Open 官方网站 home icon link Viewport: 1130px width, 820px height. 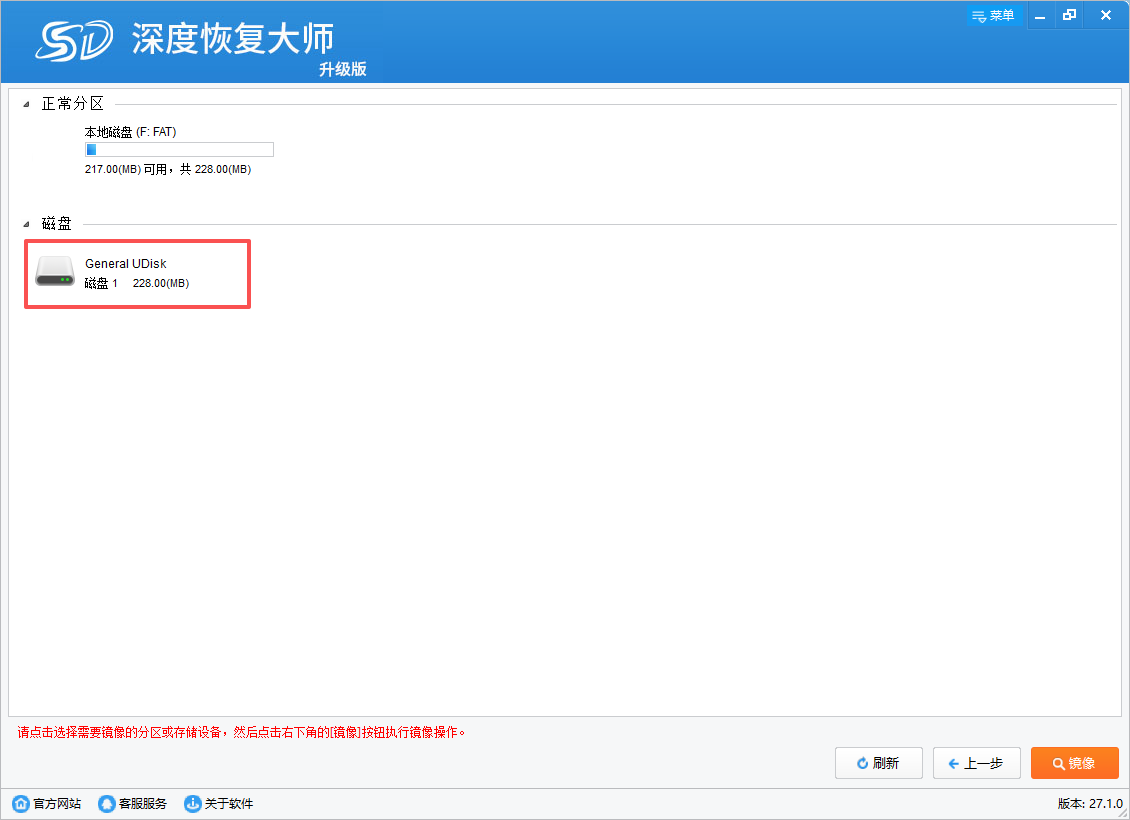point(20,804)
